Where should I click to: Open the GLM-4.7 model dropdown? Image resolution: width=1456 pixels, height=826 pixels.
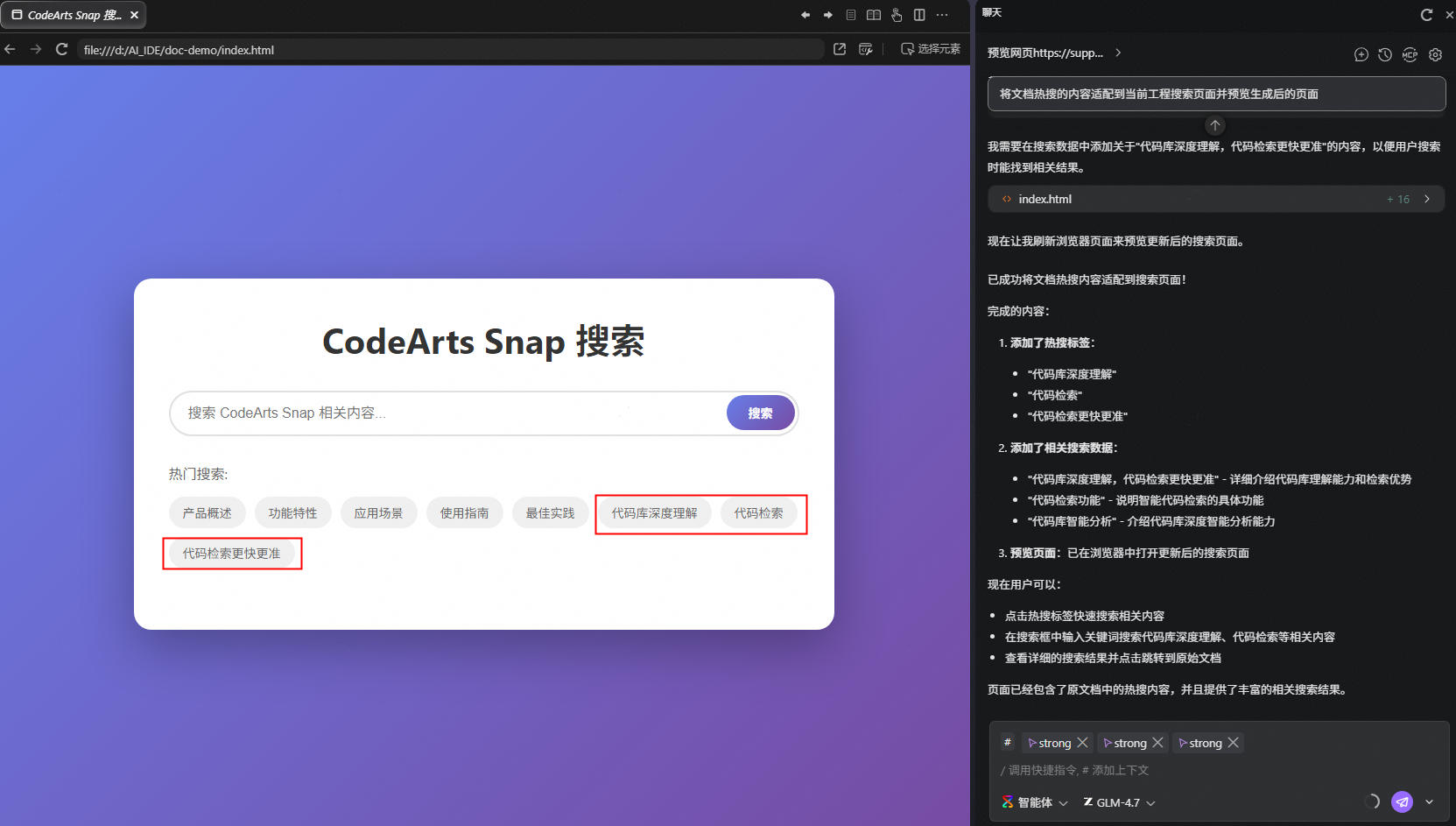click(1119, 802)
